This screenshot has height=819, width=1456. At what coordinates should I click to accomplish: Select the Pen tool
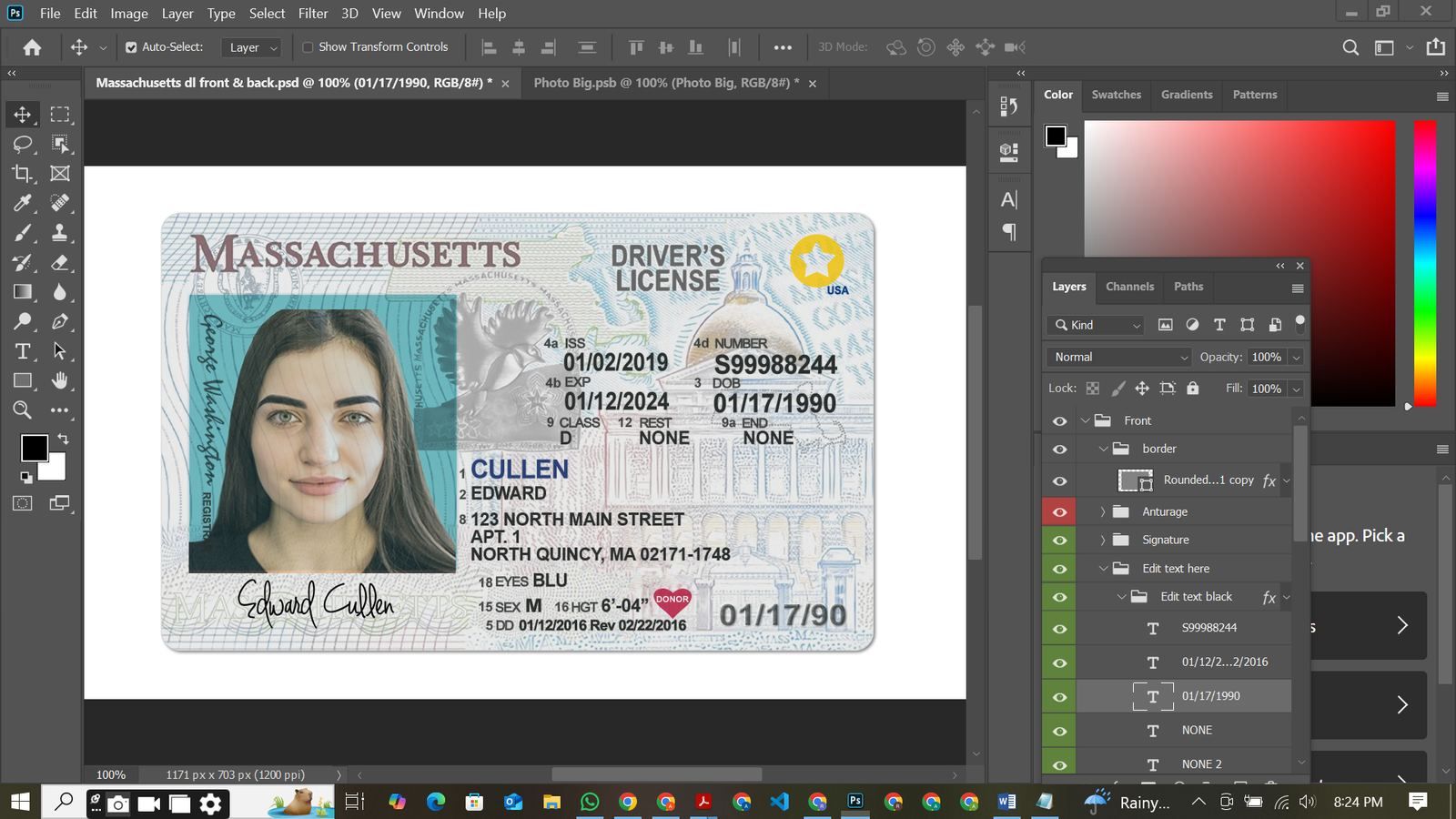(60, 321)
